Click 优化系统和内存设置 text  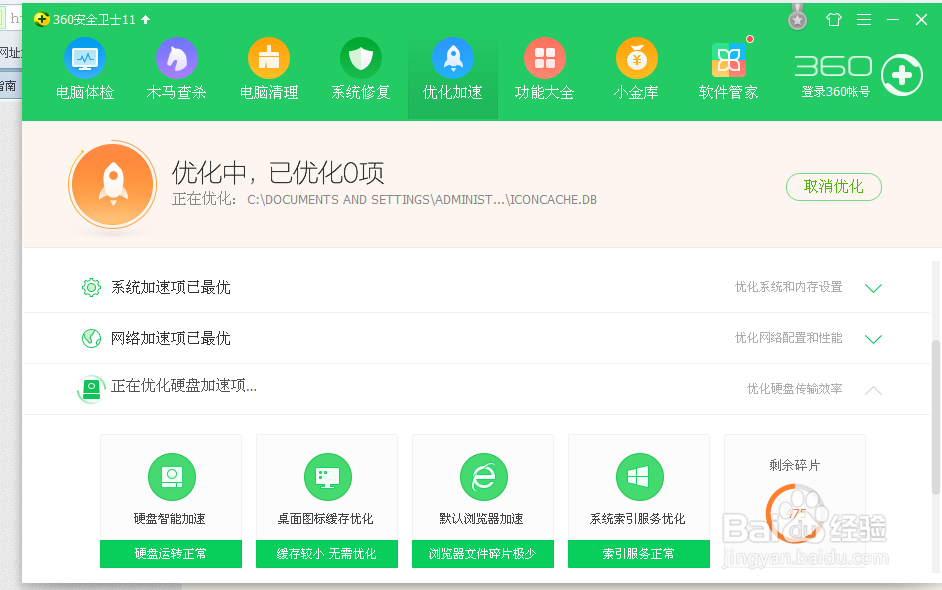[788, 287]
